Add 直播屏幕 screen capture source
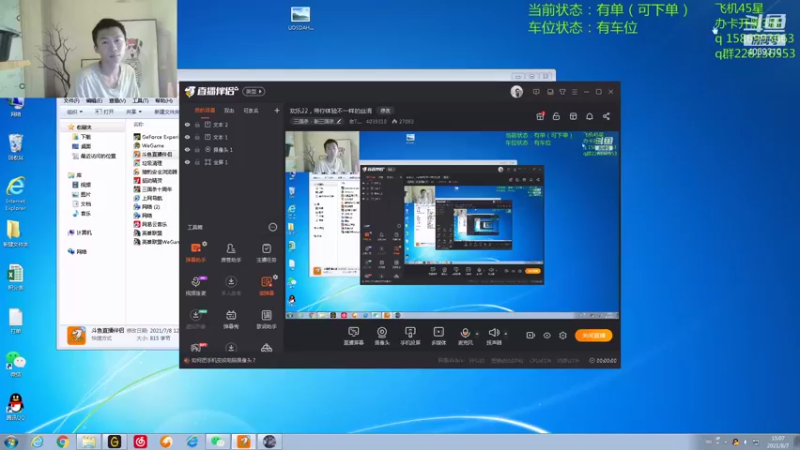 point(353,336)
